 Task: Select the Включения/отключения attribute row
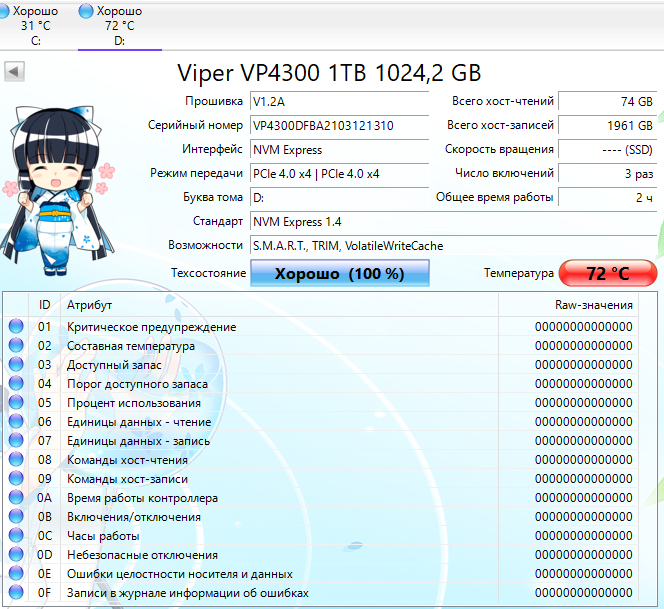(x=321, y=517)
